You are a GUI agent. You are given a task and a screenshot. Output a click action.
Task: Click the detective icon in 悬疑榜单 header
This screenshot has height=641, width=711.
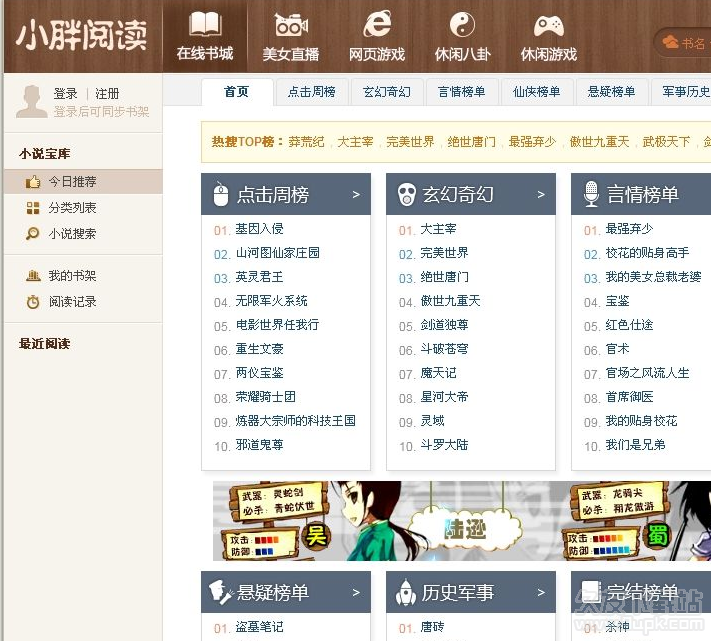(x=220, y=592)
